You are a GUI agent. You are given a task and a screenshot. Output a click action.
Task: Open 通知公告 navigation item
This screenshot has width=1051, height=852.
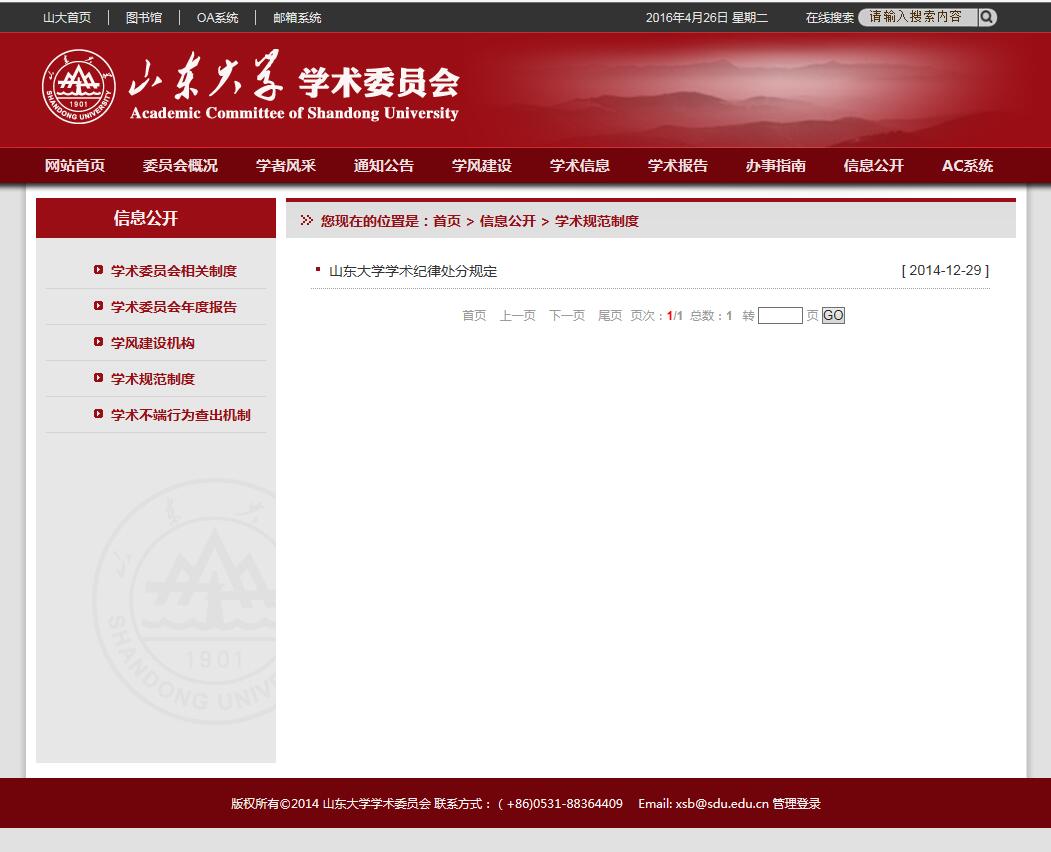[383, 166]
